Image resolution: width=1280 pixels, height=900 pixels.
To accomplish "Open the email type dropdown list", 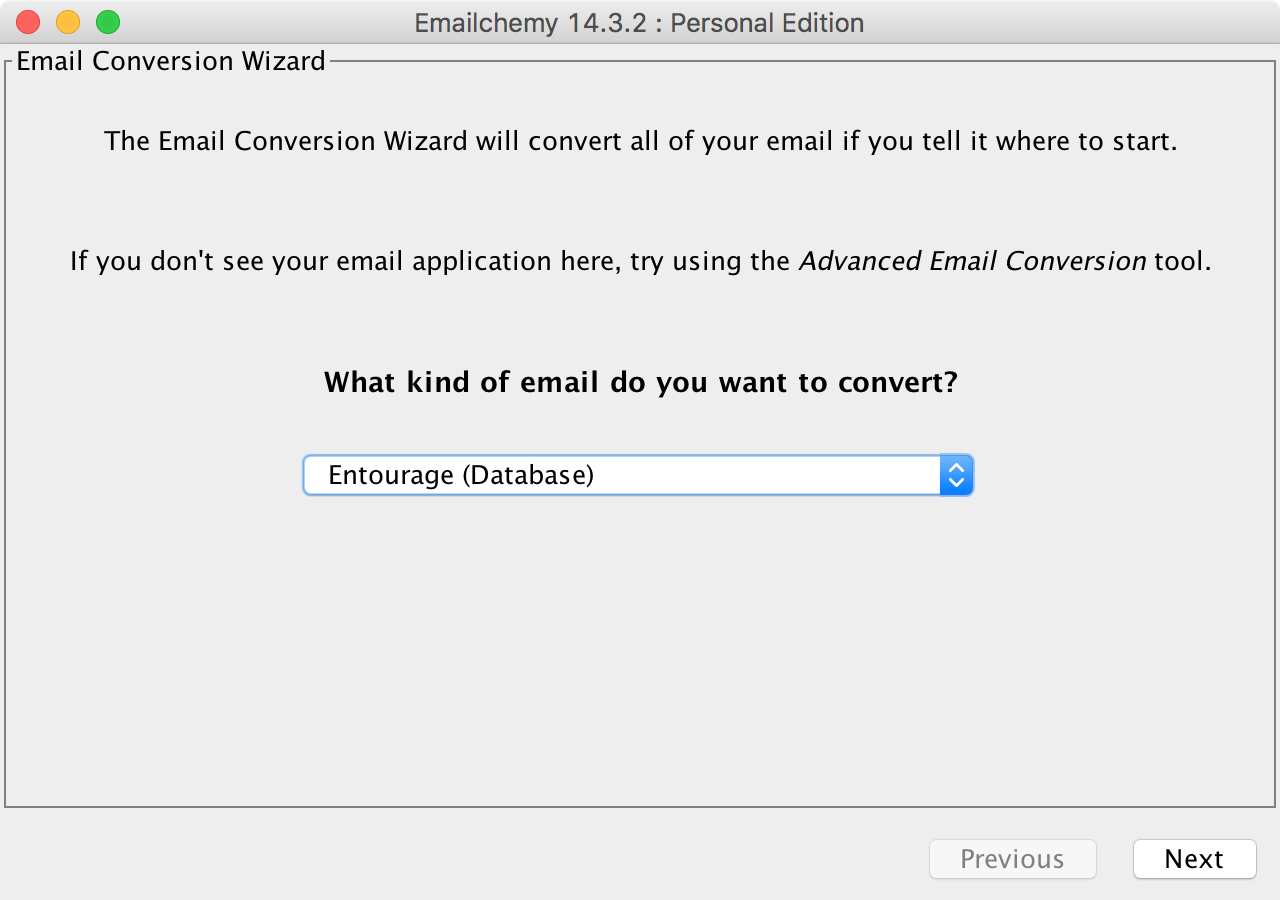I will click(637, 475).
